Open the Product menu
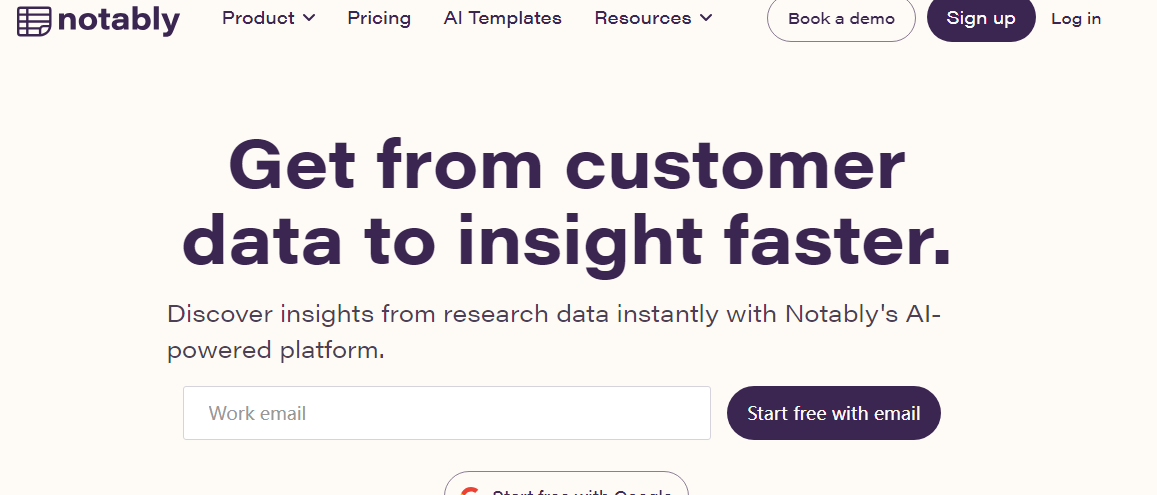The width and height of the screenshot is (1157, 495). (258, 18)
